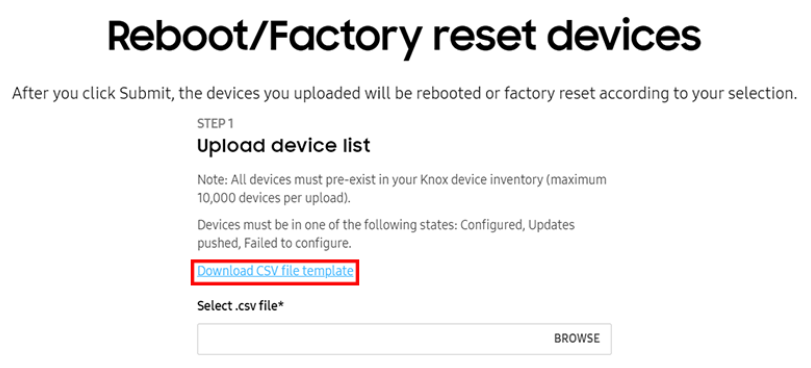Screen dimensions: 811x368
Task: Click the Reboot/Factory reset devices heading
Action: [x=404, y=35]
